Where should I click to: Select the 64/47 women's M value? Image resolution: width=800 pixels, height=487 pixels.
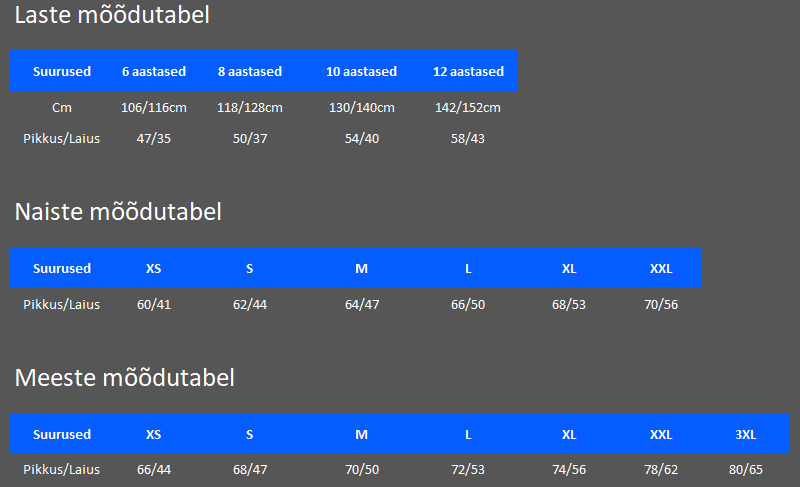(x=361, y=304)
